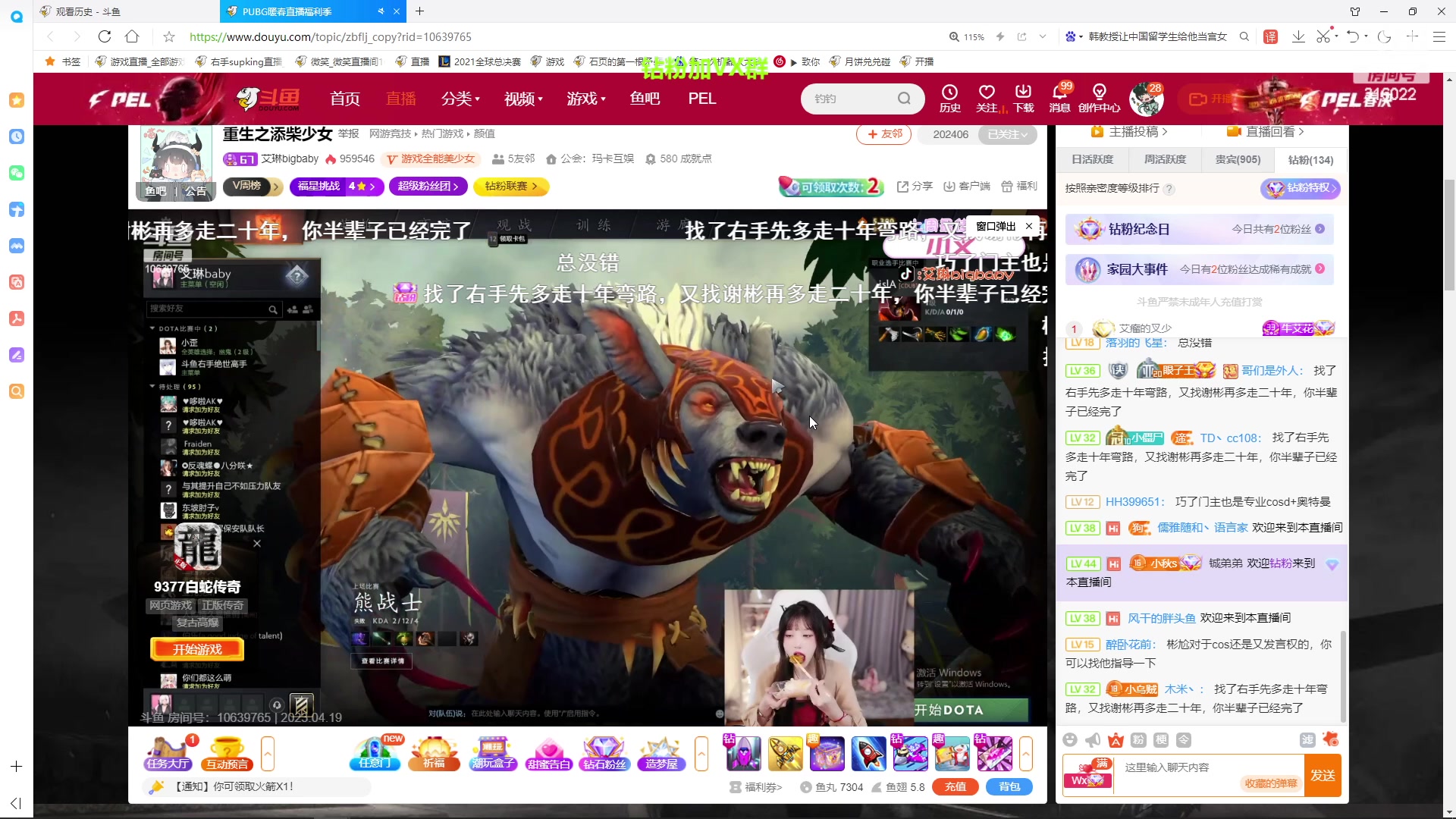Toggle the fan badge selector beside chat input
This screenshot has height=819, width=1456.
point(1087,774)
